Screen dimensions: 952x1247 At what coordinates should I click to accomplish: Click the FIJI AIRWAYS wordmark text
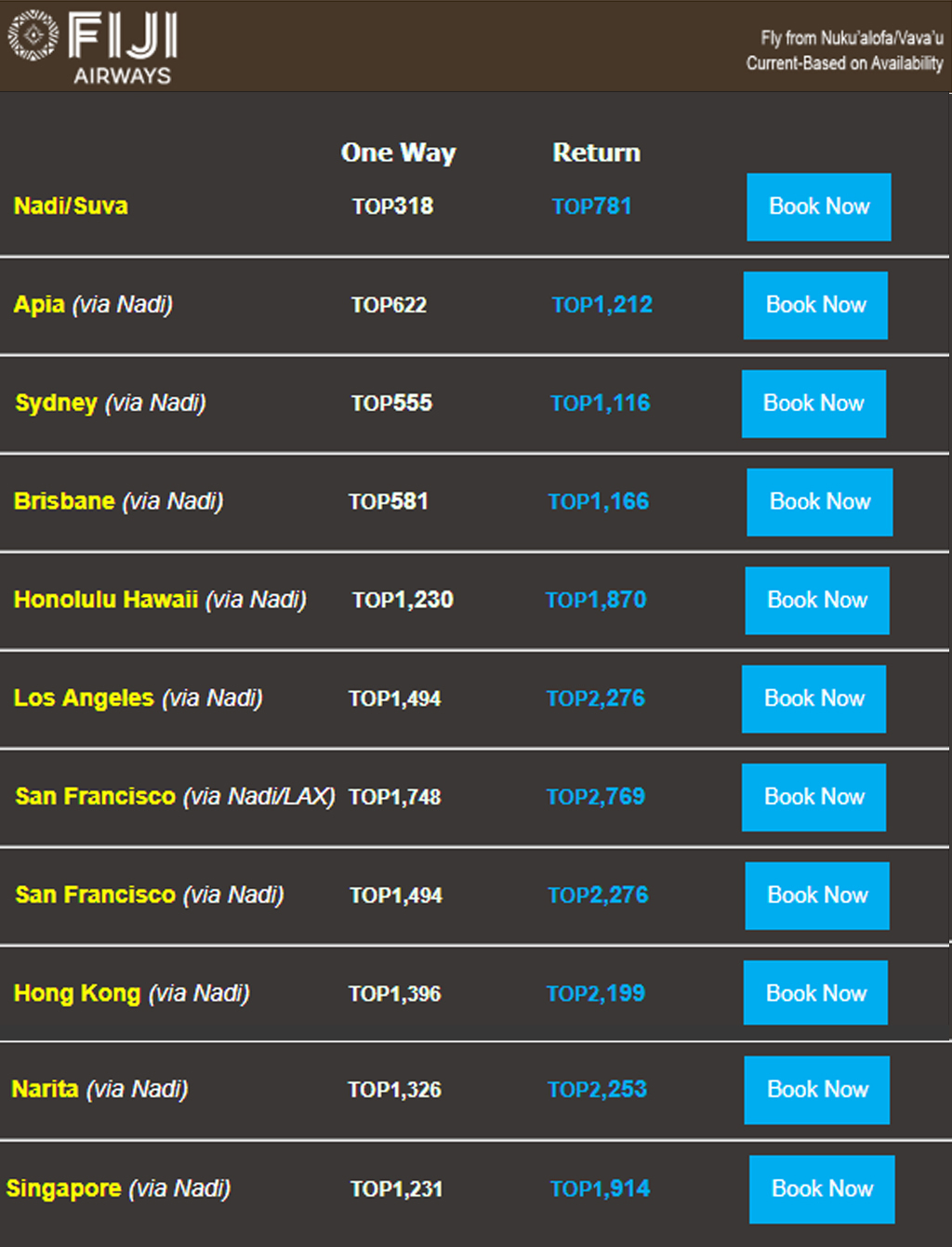click(123, 48)
